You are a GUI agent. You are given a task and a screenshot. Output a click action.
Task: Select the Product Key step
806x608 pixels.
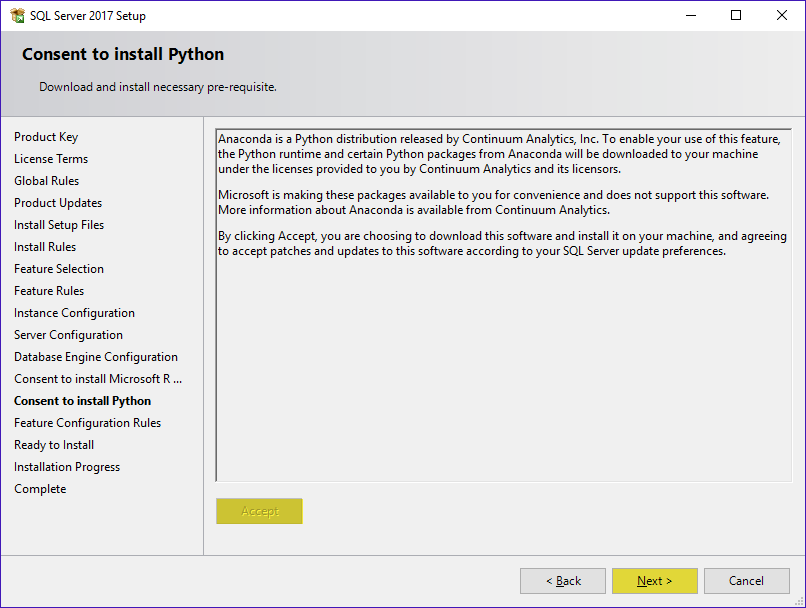46,137
